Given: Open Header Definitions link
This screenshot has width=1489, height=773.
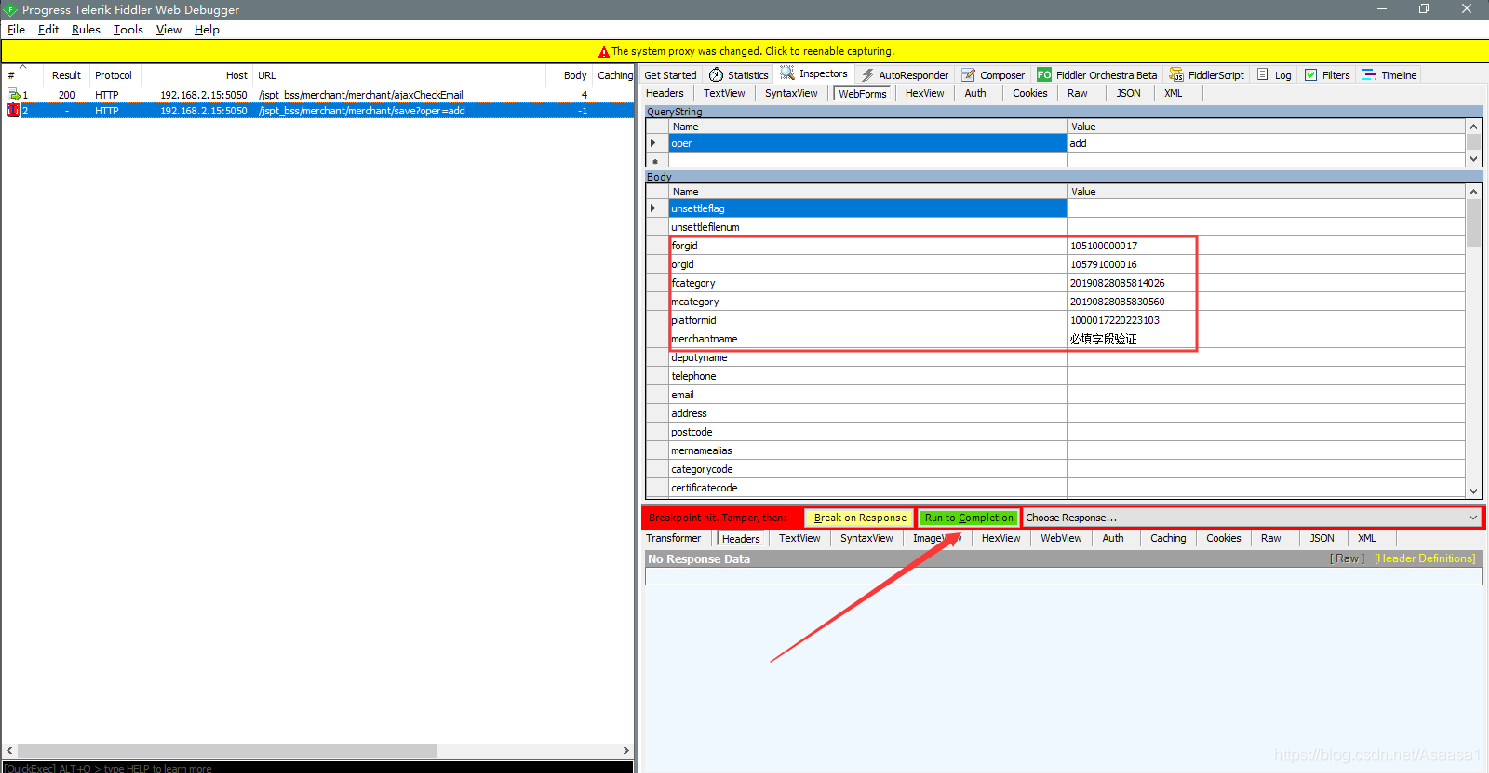Looking at the screenshot, I should (x=1425, y=558).
